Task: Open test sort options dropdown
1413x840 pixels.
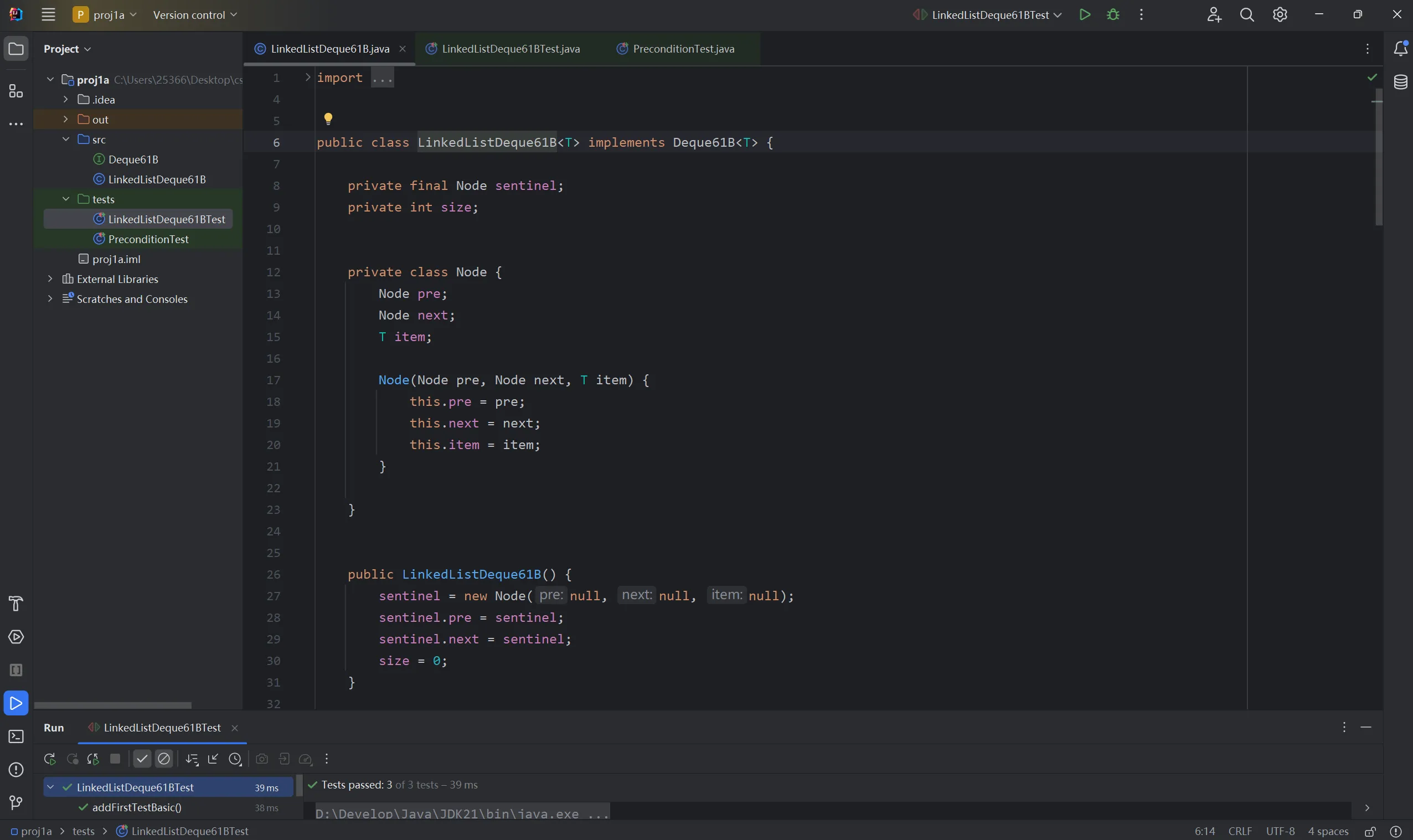Action: click(192, 759)
